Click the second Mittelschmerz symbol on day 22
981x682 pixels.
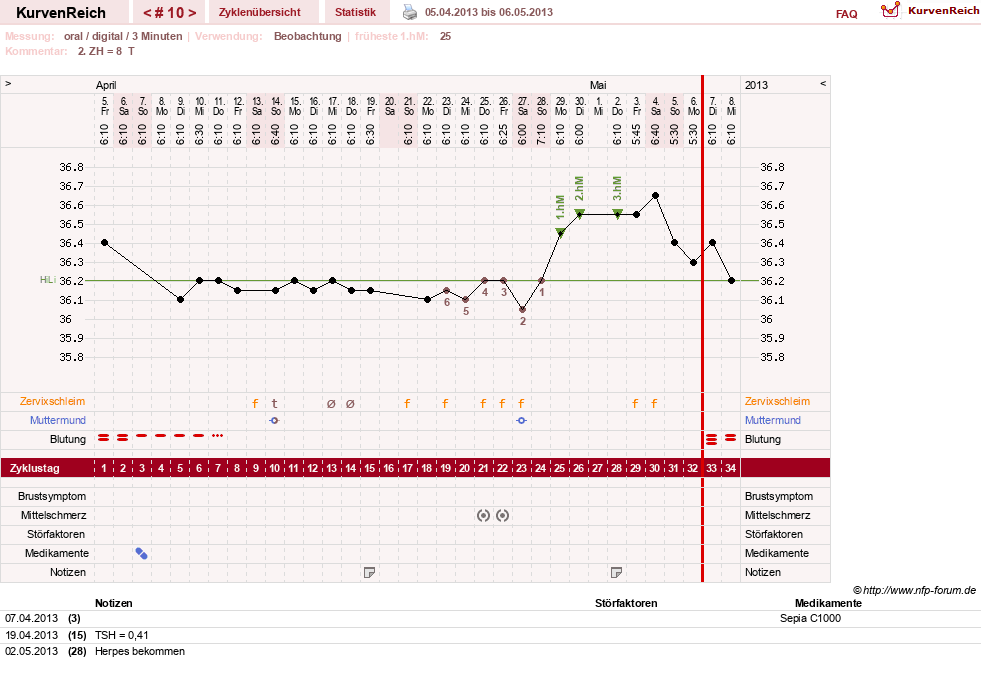pyautogui.click(x=502, y=515)
